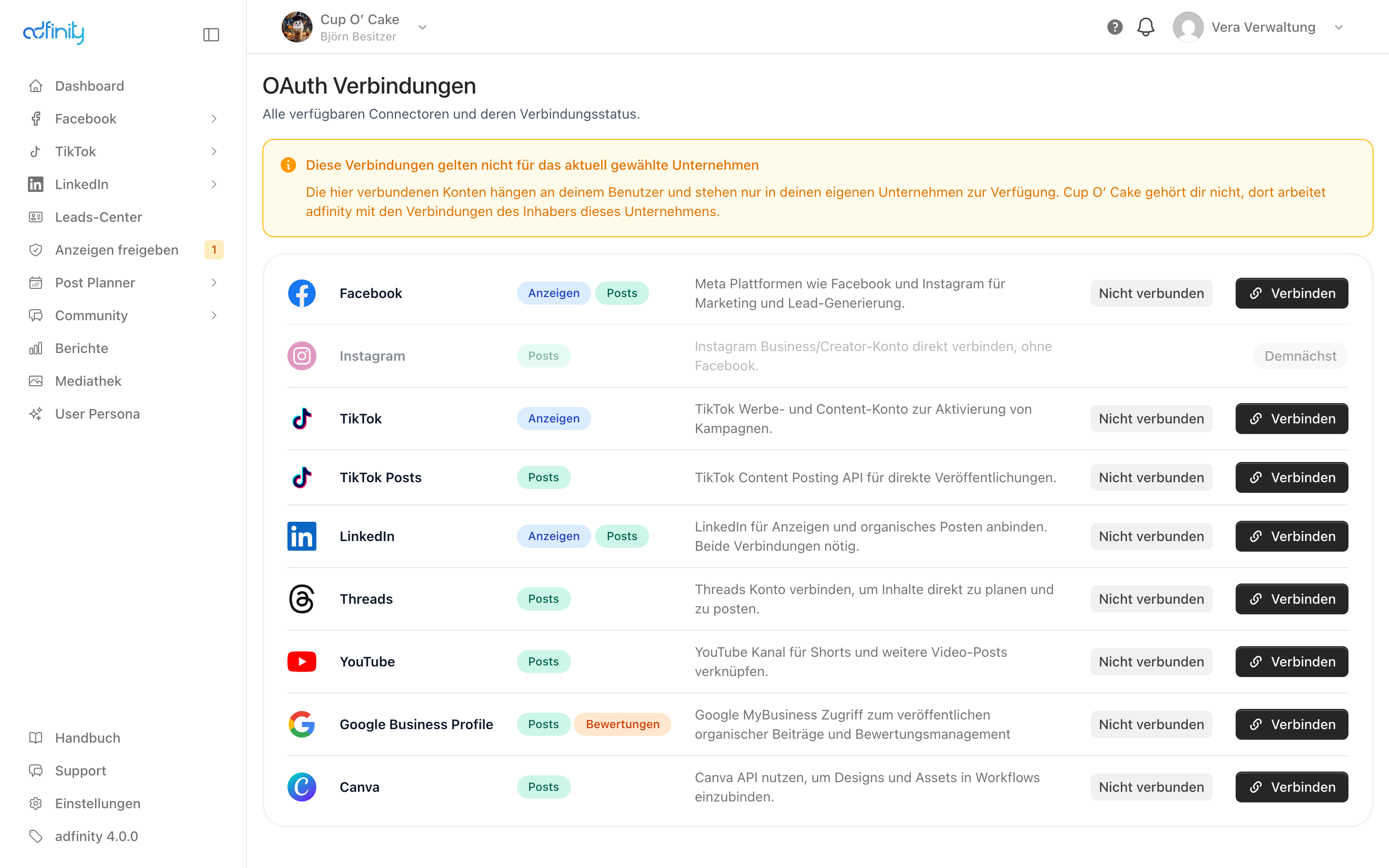Click the TikTok Posts connector logo

(302, 477)
